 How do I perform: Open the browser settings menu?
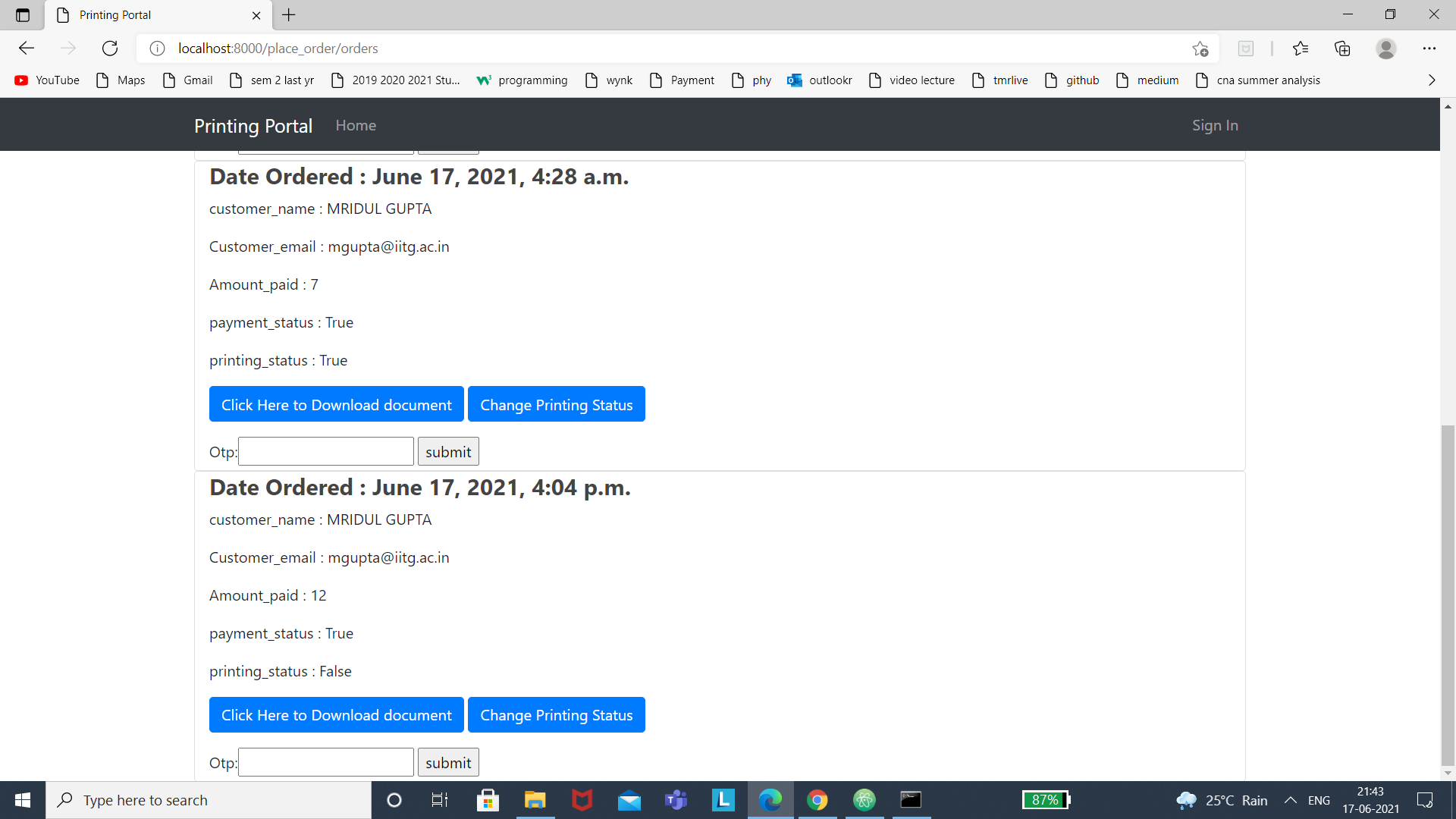(1431, 48)
